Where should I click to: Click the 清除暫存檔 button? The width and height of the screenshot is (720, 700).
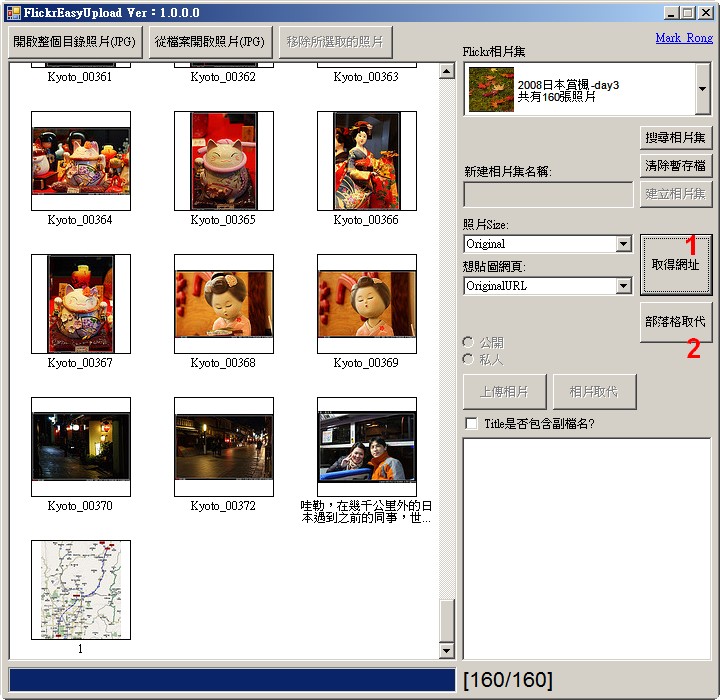point(675,165)
